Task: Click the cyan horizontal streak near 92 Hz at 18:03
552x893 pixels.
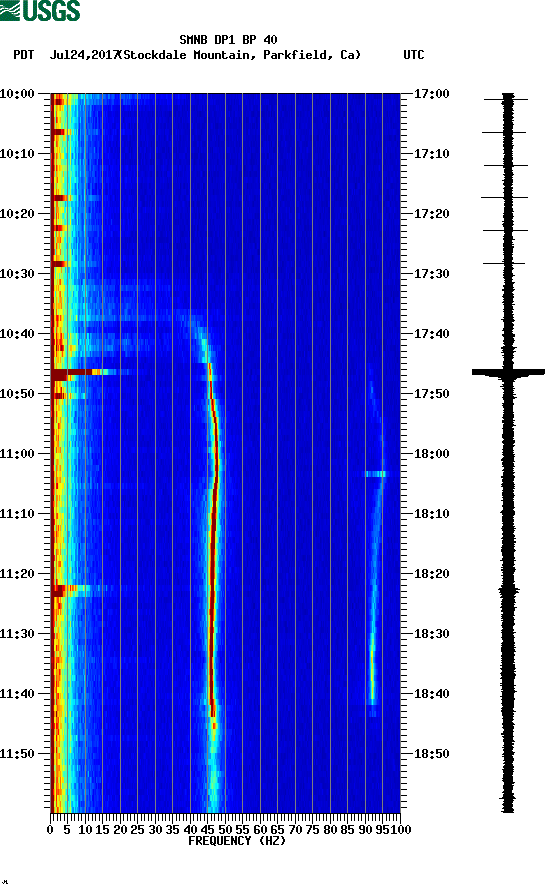Action: [375, 474]
